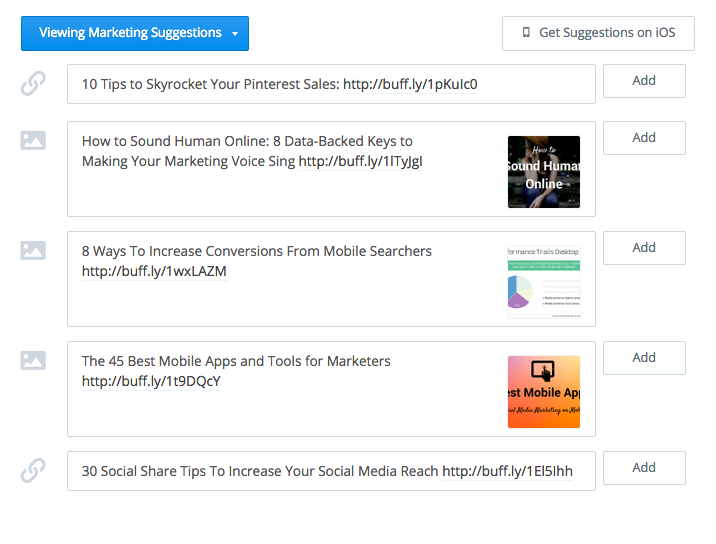Open link http://buff.ly/1pKuIc0

[410, 85]
